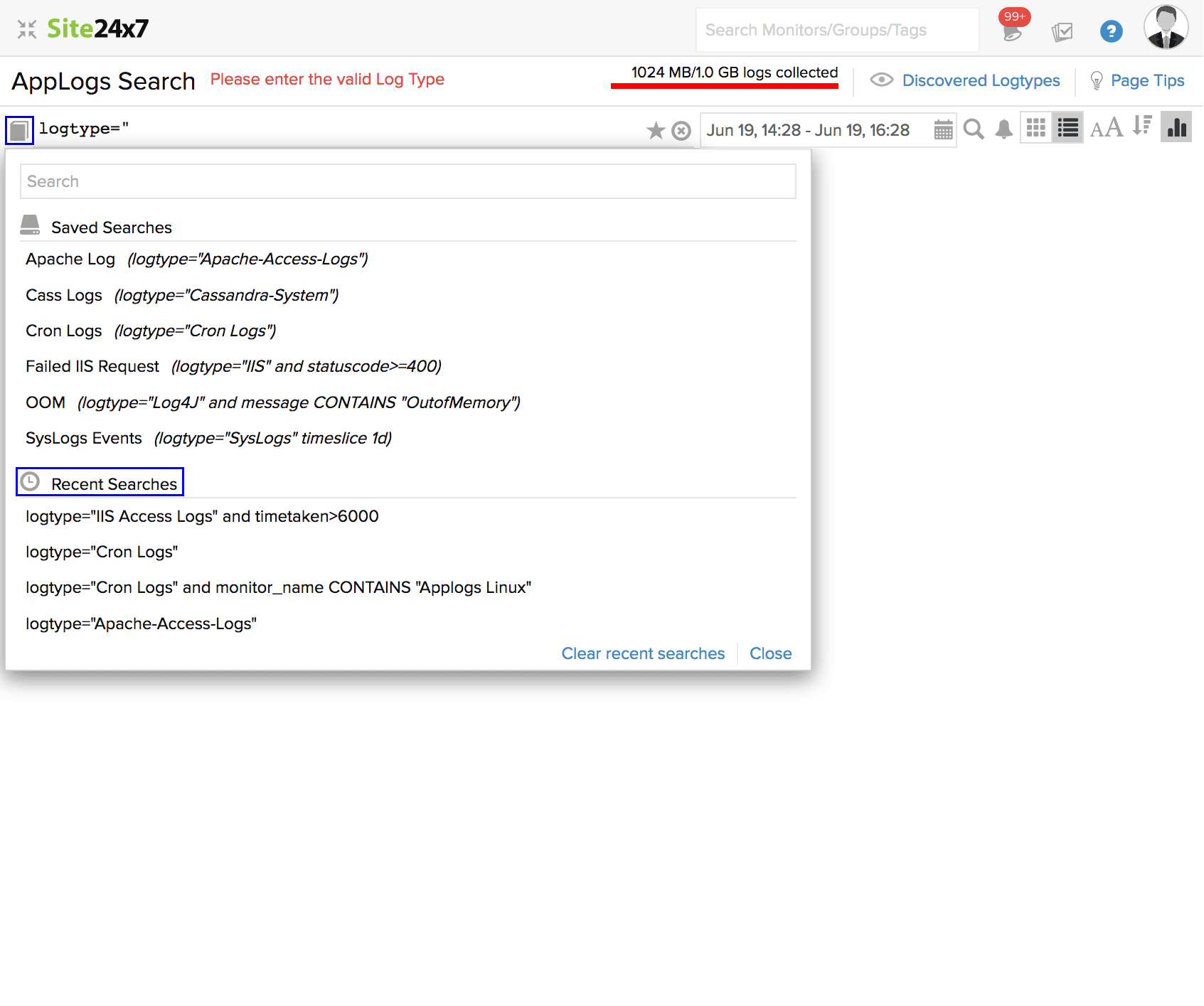Switch to list view layout

[x=1067, y=128]
